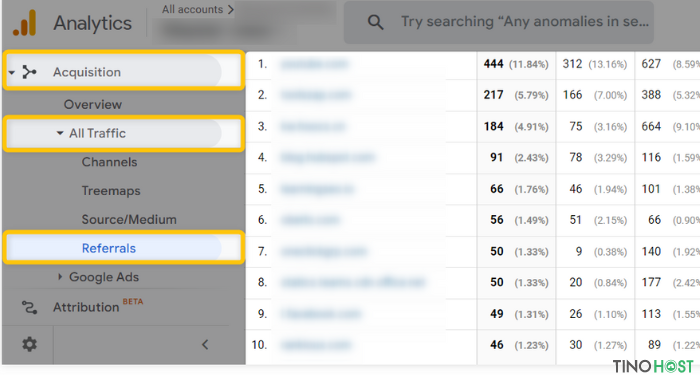Click users value 184 (4.91%)
The image size is (700, 375).
coord(516,127)
